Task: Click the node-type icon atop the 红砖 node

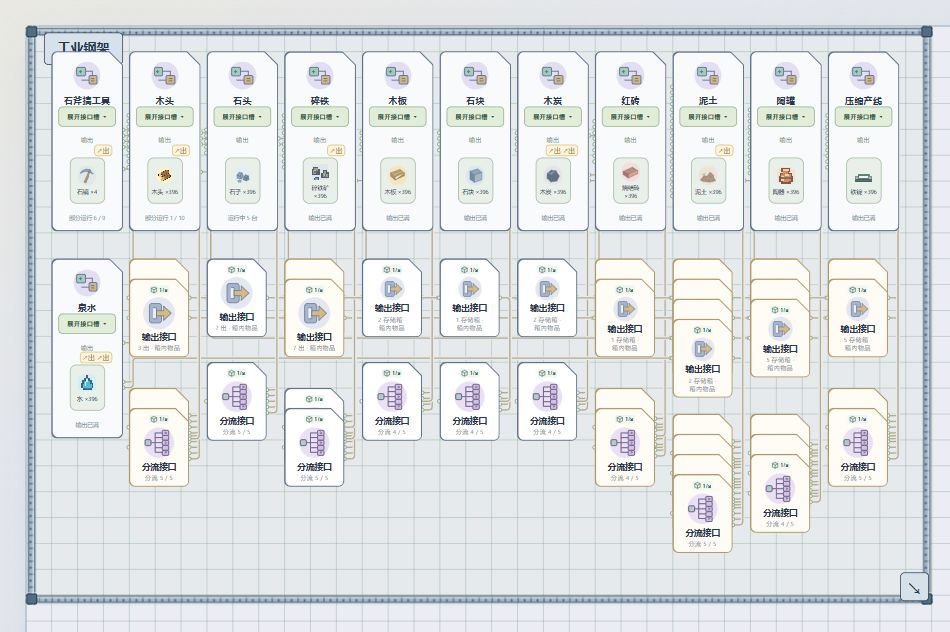Action: pos(630,76)
